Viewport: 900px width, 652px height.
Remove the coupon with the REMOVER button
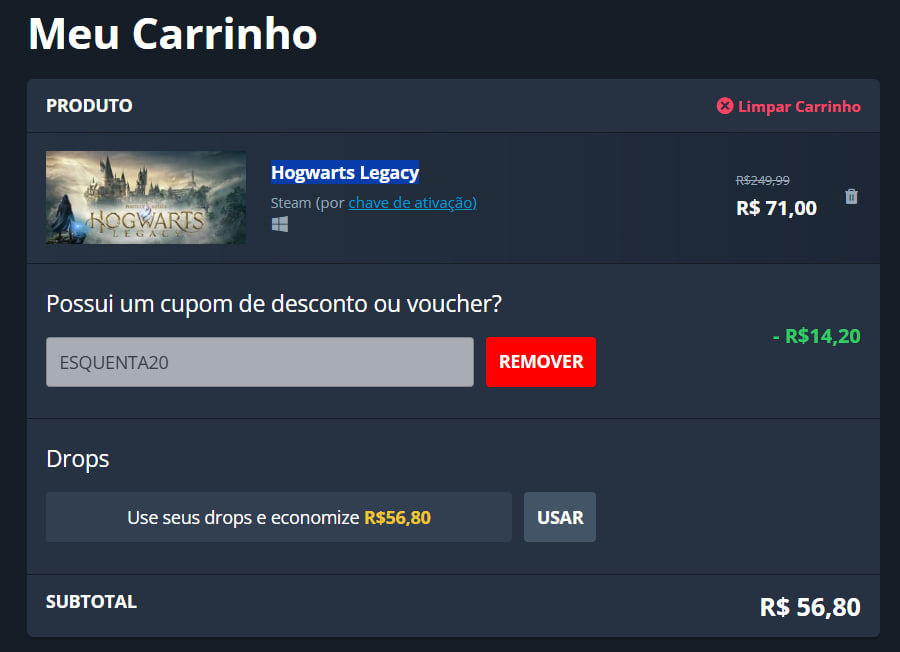541,362
